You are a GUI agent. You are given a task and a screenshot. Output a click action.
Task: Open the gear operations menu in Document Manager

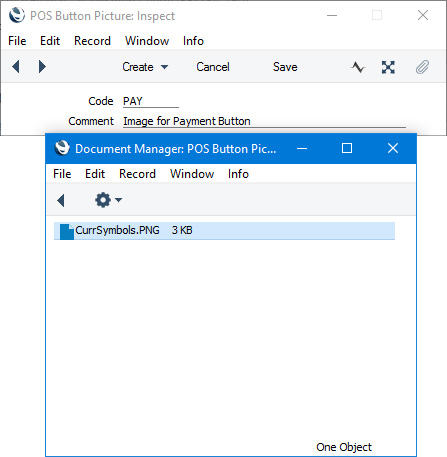[x=108, y=200]
